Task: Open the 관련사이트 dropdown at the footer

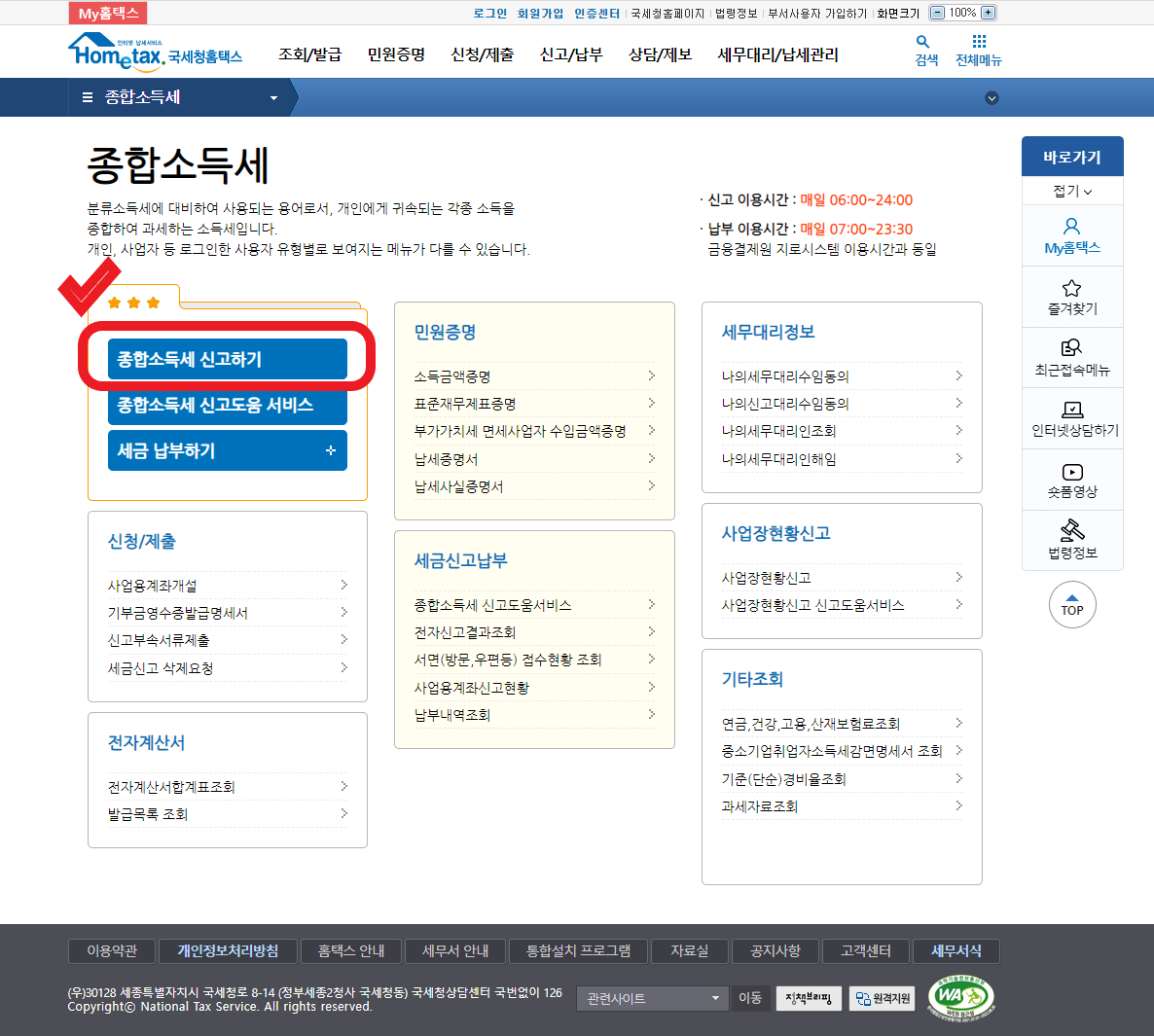Action: pyautogui.click(x=652, y=998)
